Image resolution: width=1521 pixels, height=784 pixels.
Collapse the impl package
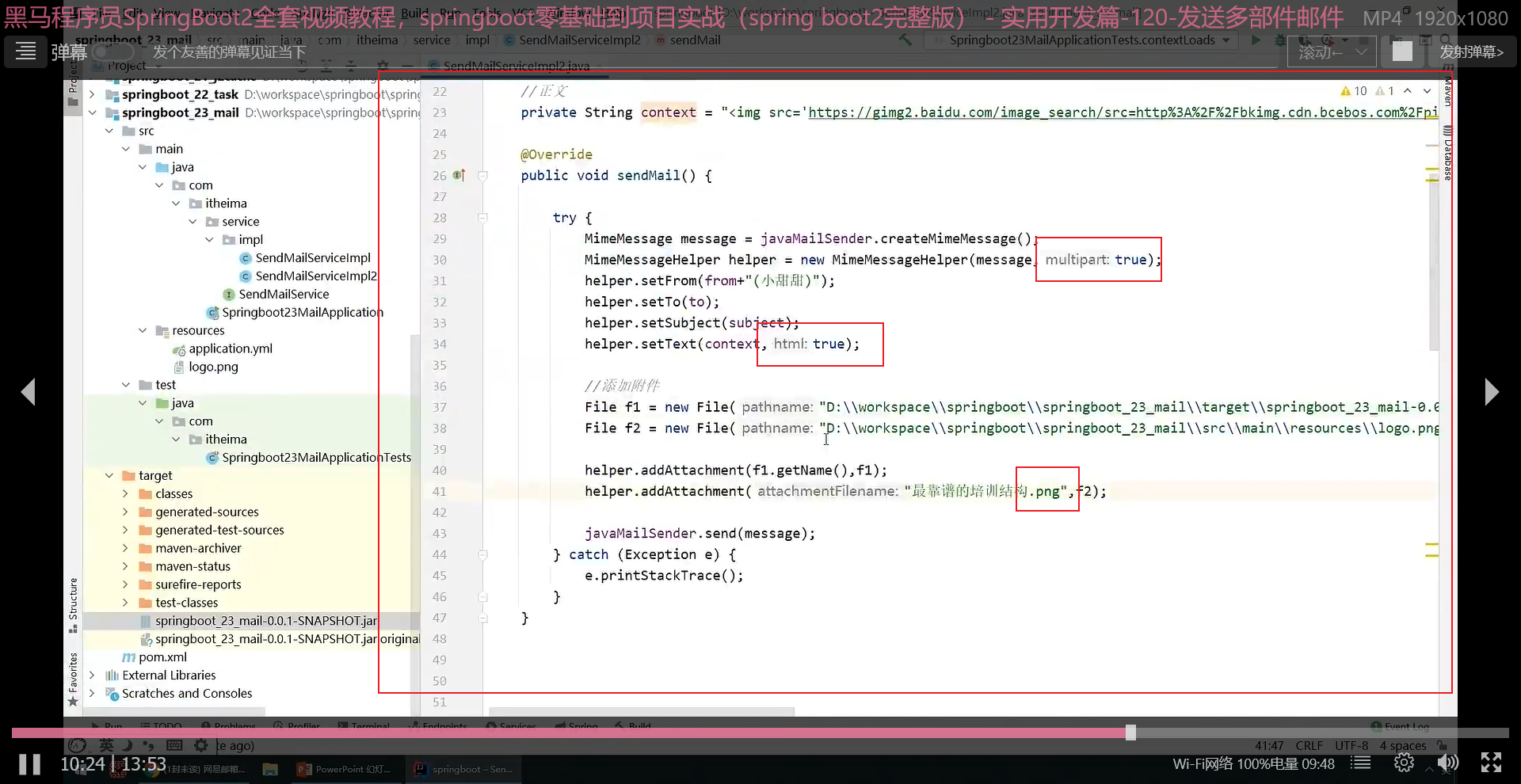208,240
